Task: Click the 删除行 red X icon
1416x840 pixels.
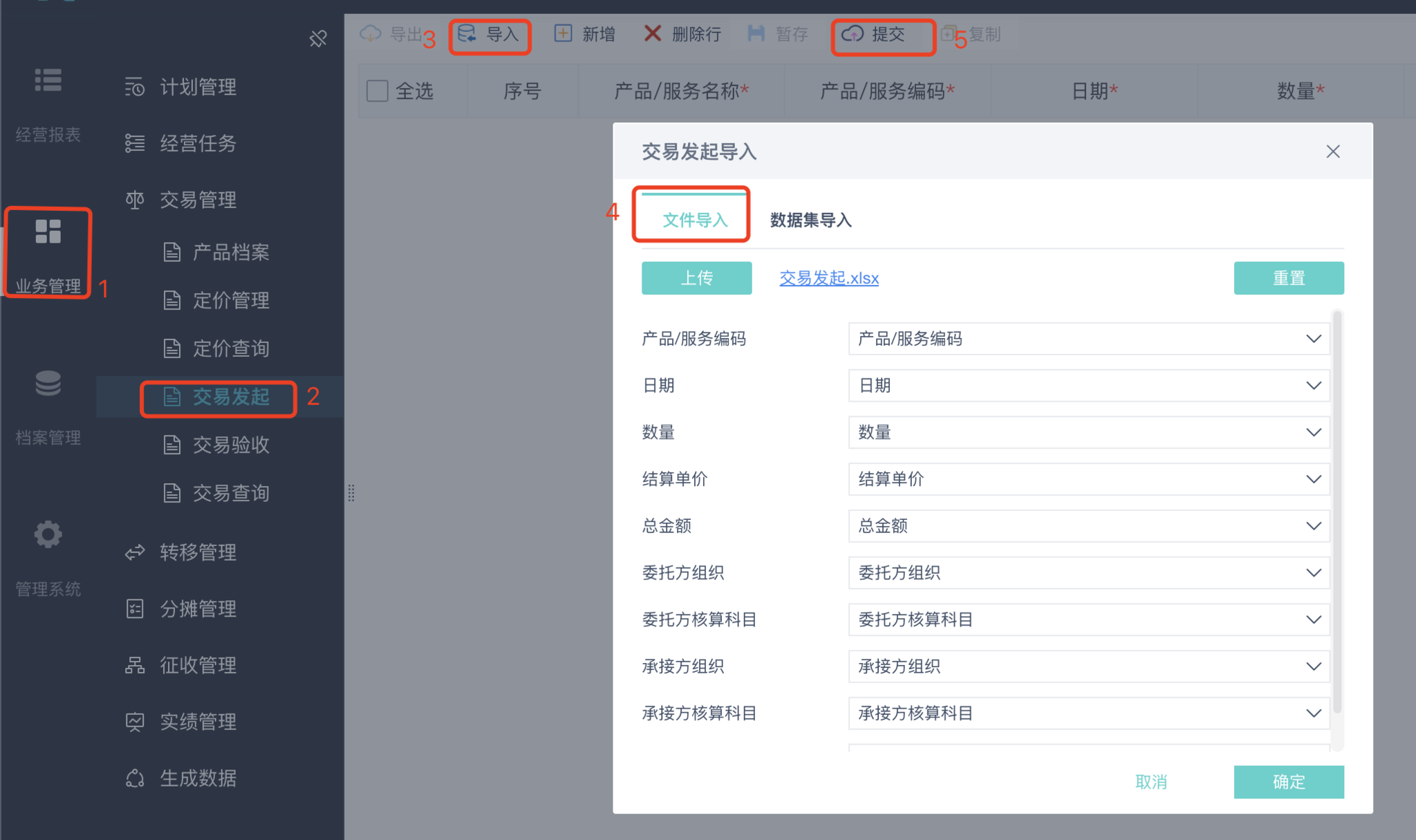Action: [652, 34]
